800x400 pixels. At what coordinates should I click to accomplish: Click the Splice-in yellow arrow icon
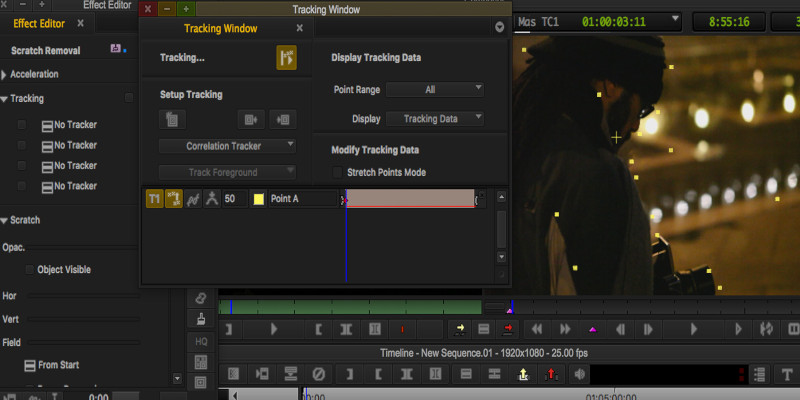point(460,329)
